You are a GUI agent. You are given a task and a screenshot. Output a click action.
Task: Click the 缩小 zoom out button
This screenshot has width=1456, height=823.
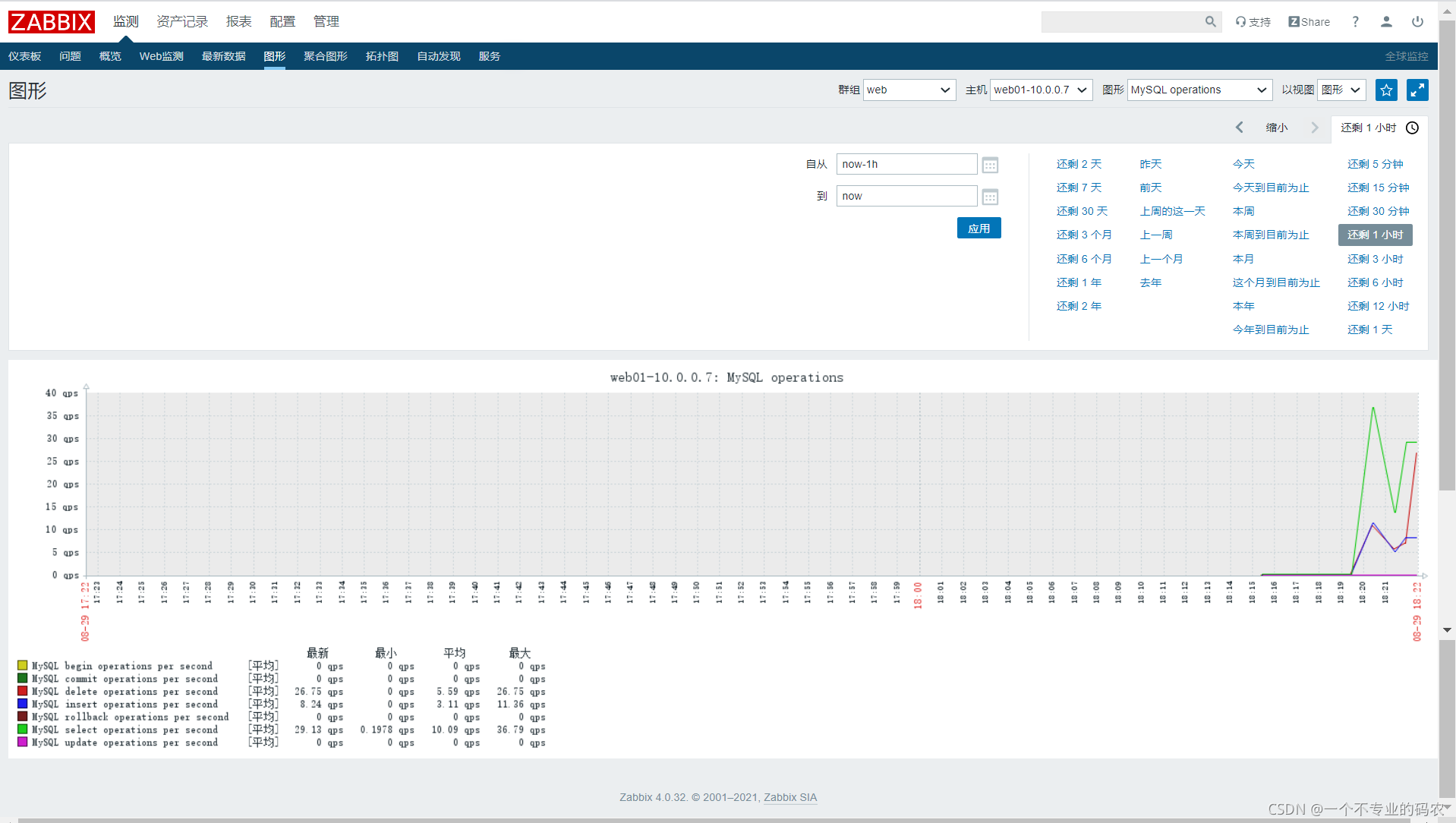click(1277, 128)
